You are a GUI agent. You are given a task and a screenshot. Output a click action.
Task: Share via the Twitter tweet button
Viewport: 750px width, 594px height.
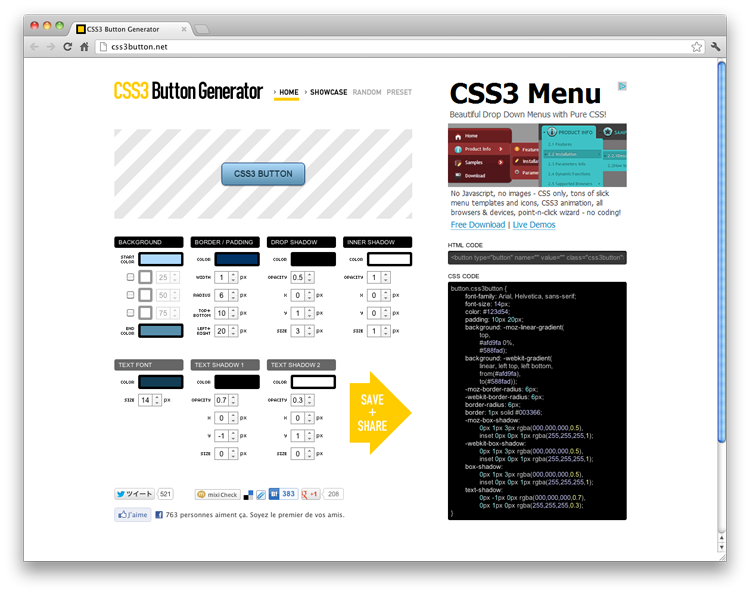135,494
